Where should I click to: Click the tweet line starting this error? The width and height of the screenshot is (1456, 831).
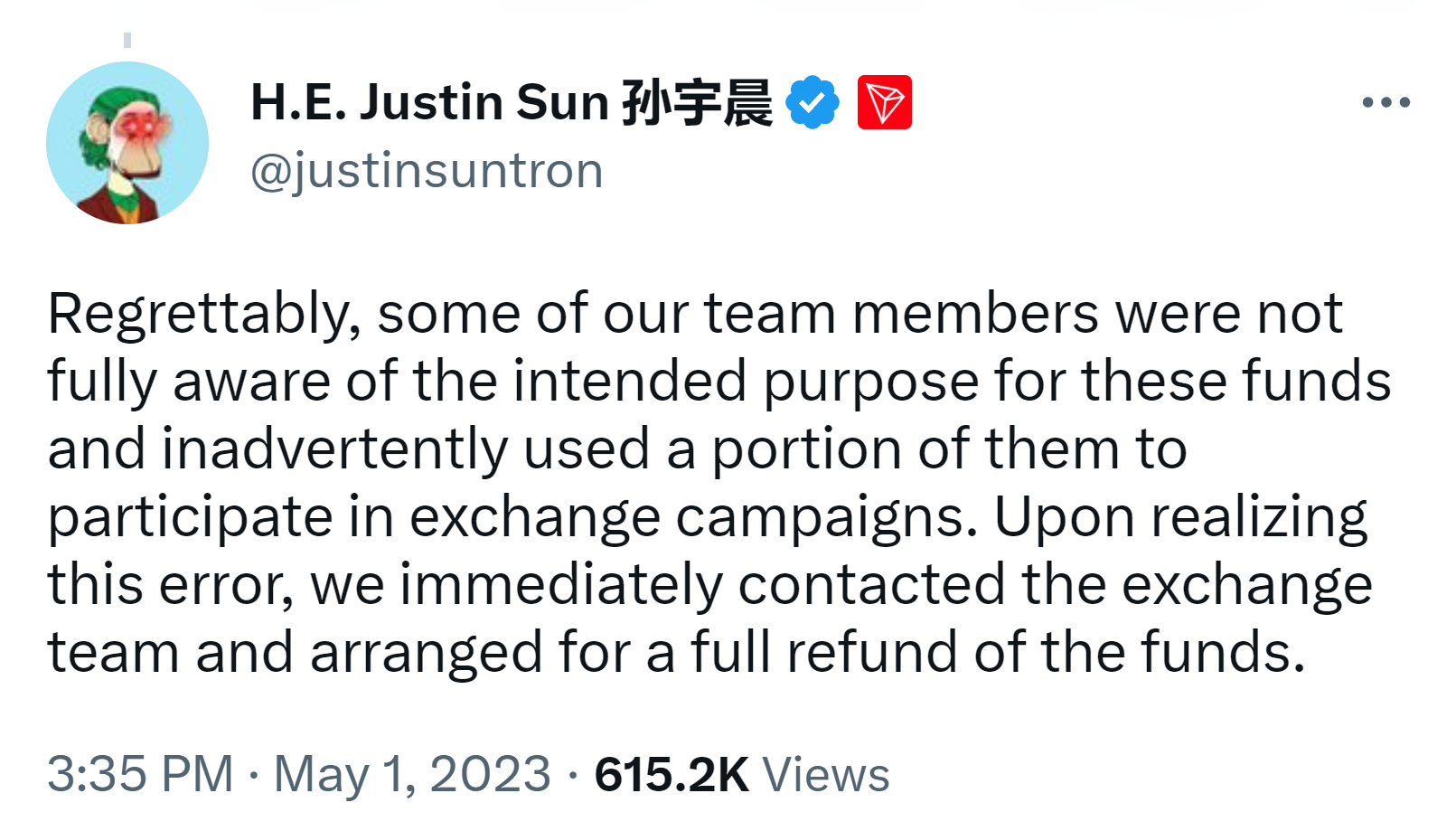pos(710,586)
